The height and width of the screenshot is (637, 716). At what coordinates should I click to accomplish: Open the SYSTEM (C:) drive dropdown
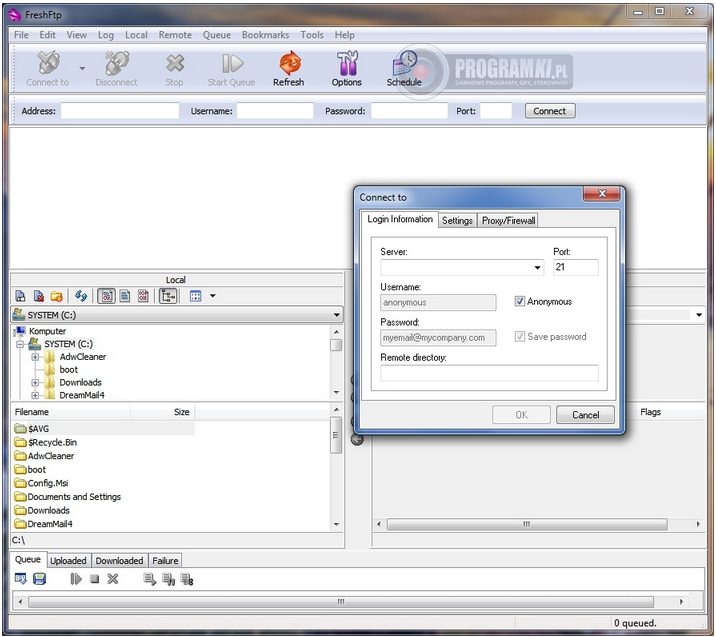[337, 315]
